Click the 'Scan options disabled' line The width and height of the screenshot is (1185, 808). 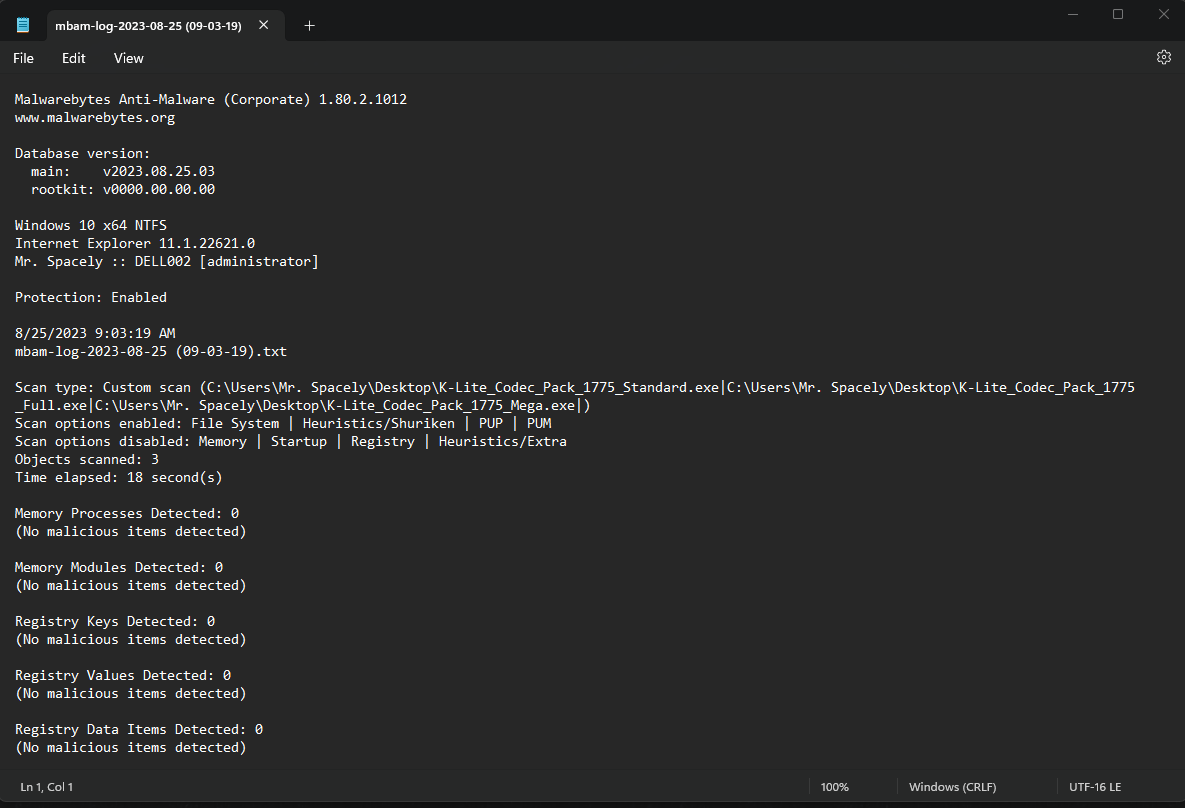(290, 441)
